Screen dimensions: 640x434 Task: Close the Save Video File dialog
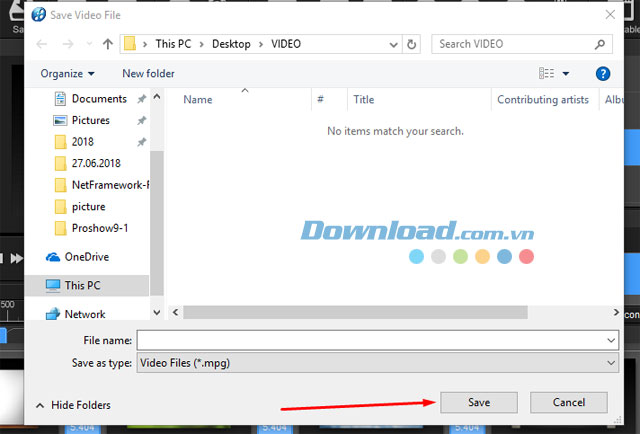(x=610, y=15)
